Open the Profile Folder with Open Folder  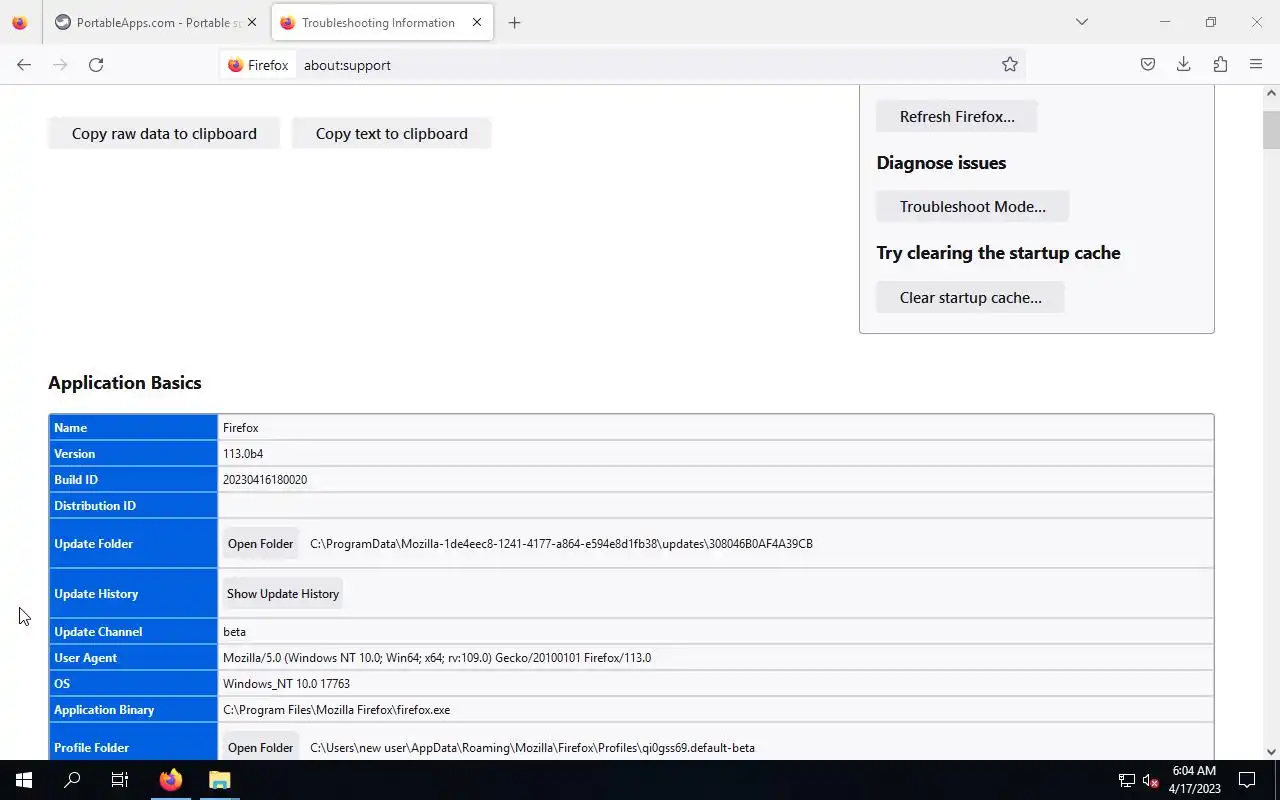(260, 748)
